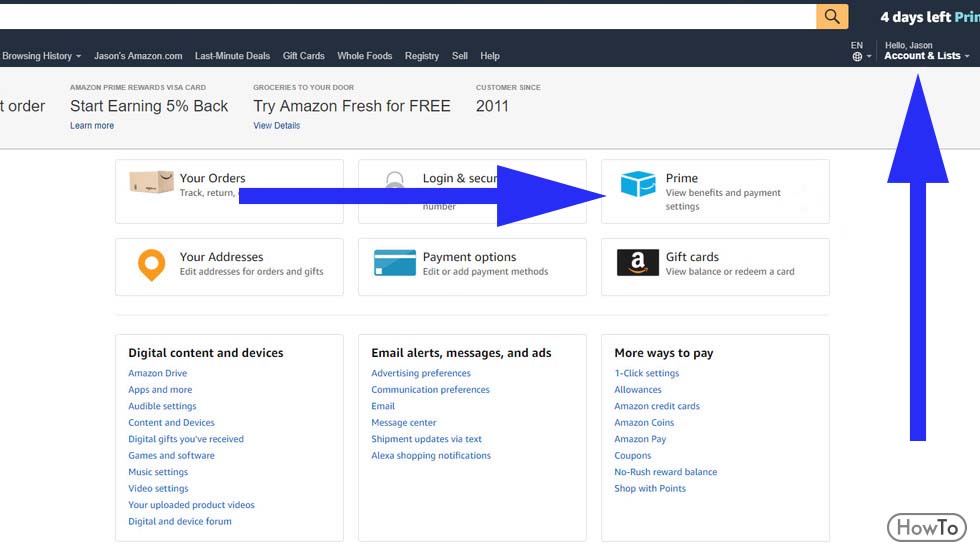980x551 pixels.
Task: Click the Your Addresses pin icon
Action: tap(151, 265)
